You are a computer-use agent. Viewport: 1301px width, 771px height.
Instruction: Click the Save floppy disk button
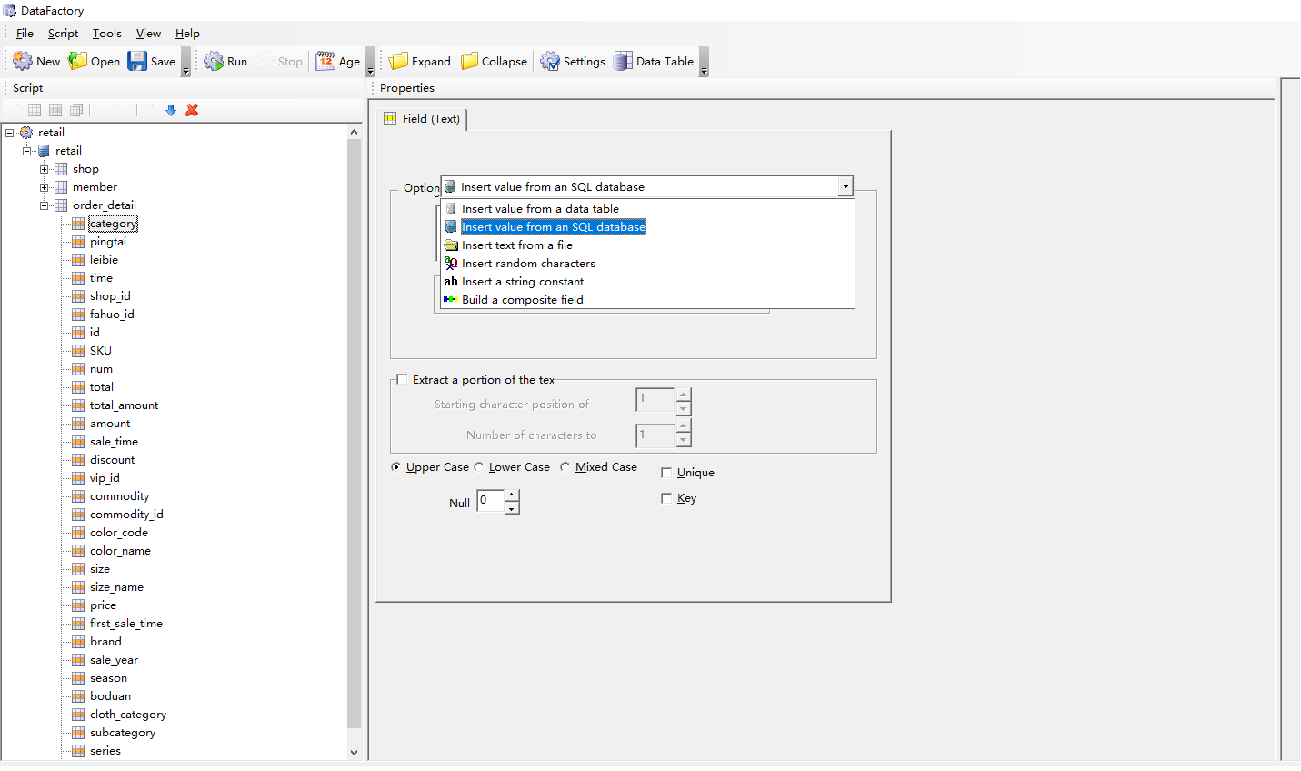click(152, 61)
